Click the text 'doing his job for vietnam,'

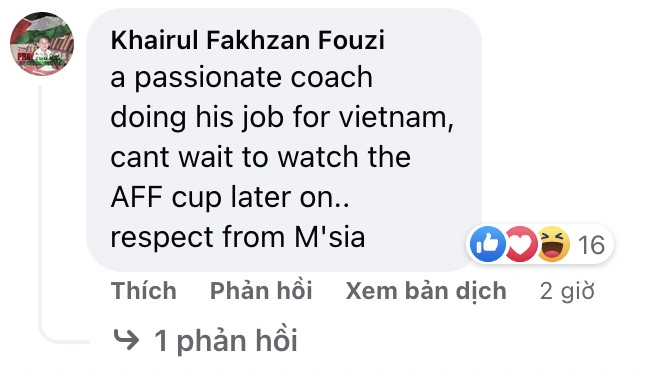[x=282, y=117]
